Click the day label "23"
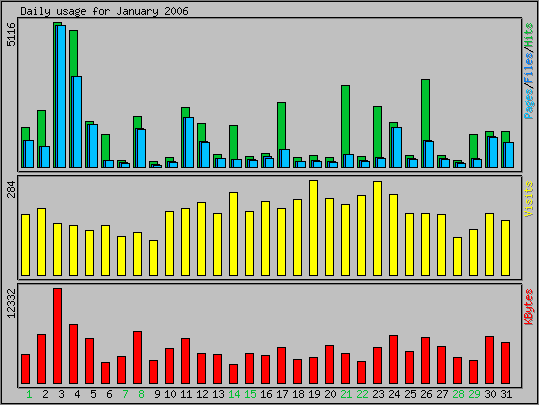This screenshot has height=405, width=539. (x=378, y=394)
